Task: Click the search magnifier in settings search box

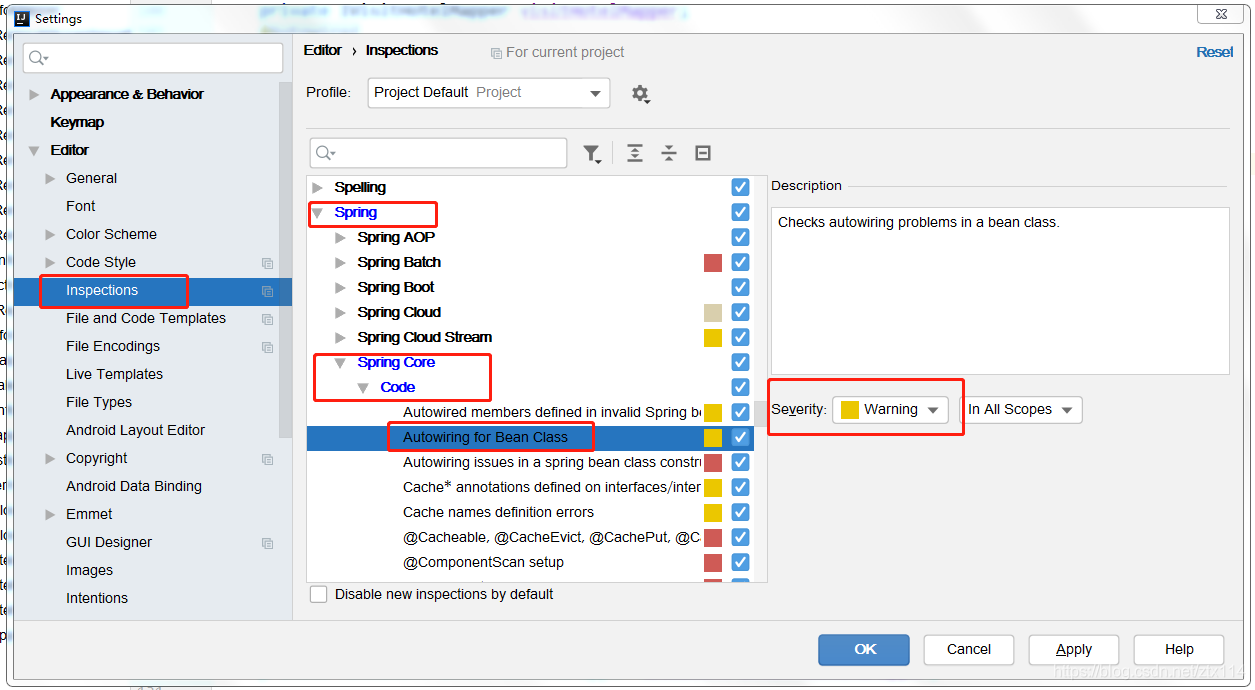Action: pyautogui.click(x=38, y=58)
